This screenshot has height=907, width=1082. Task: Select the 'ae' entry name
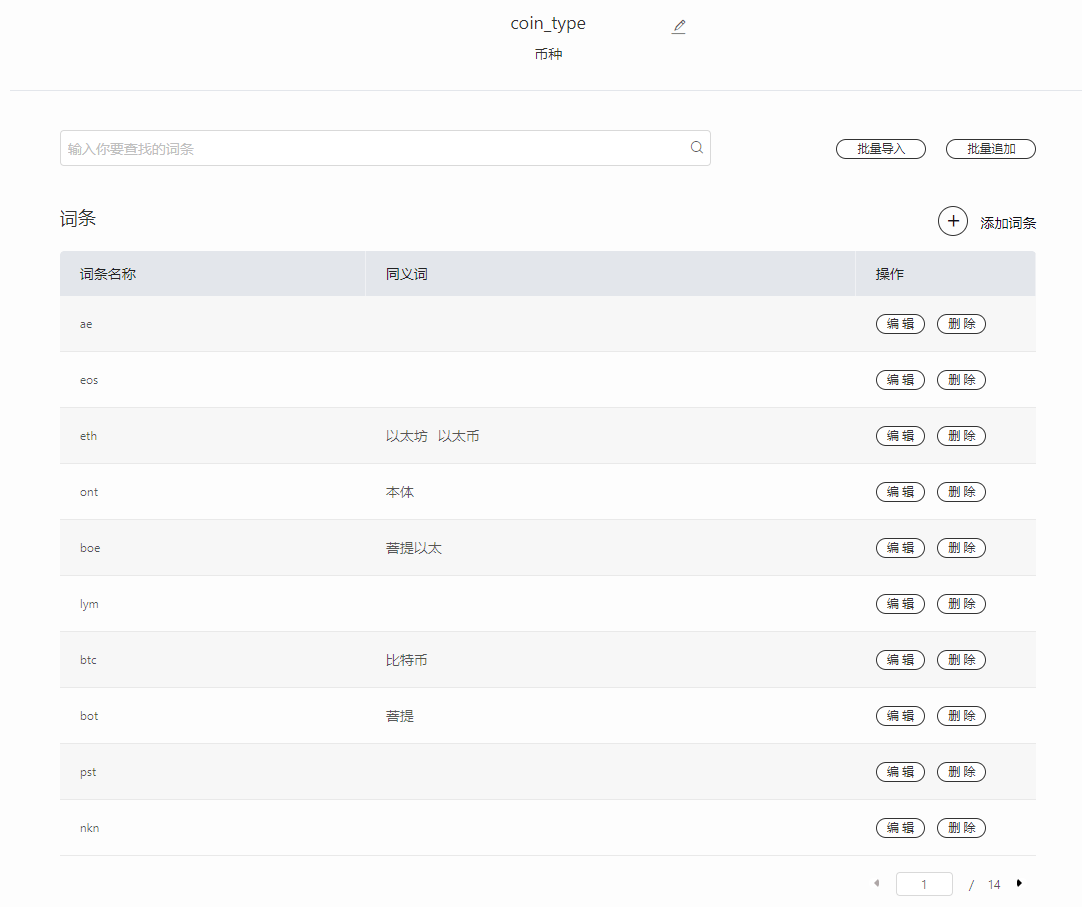point(86,324)
